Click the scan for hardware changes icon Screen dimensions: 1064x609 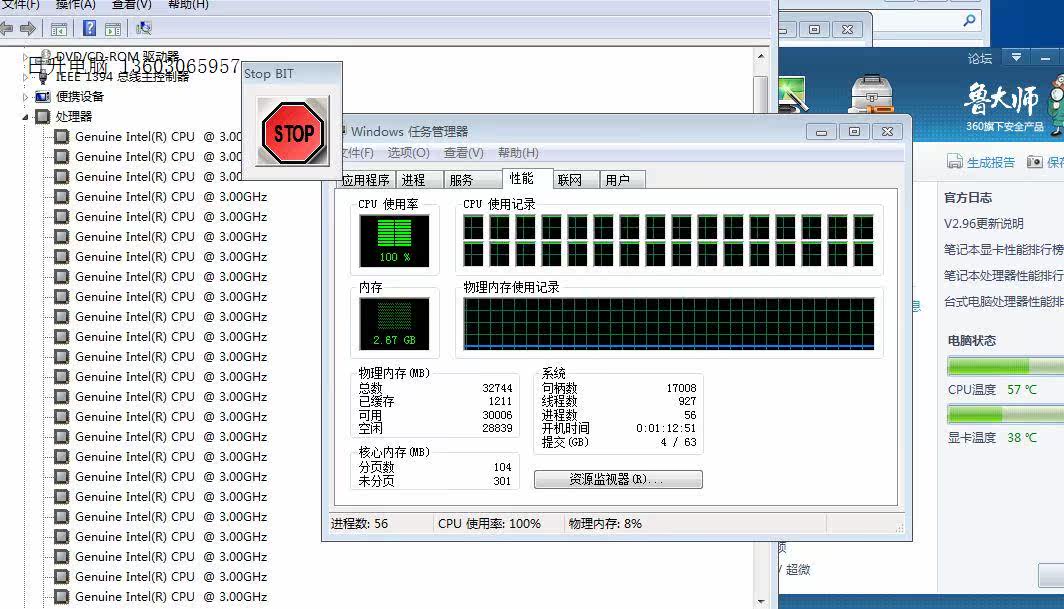pos(143,28)
